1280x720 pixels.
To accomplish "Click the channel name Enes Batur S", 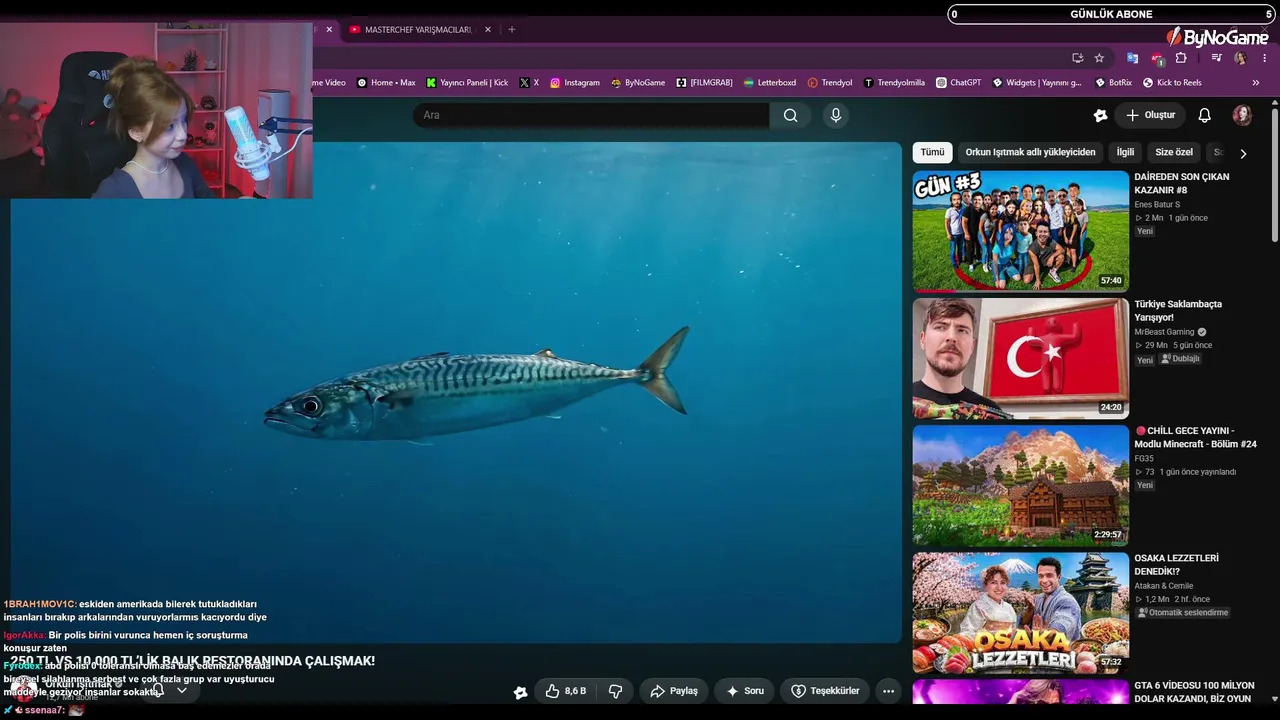I will (1157, 204).
